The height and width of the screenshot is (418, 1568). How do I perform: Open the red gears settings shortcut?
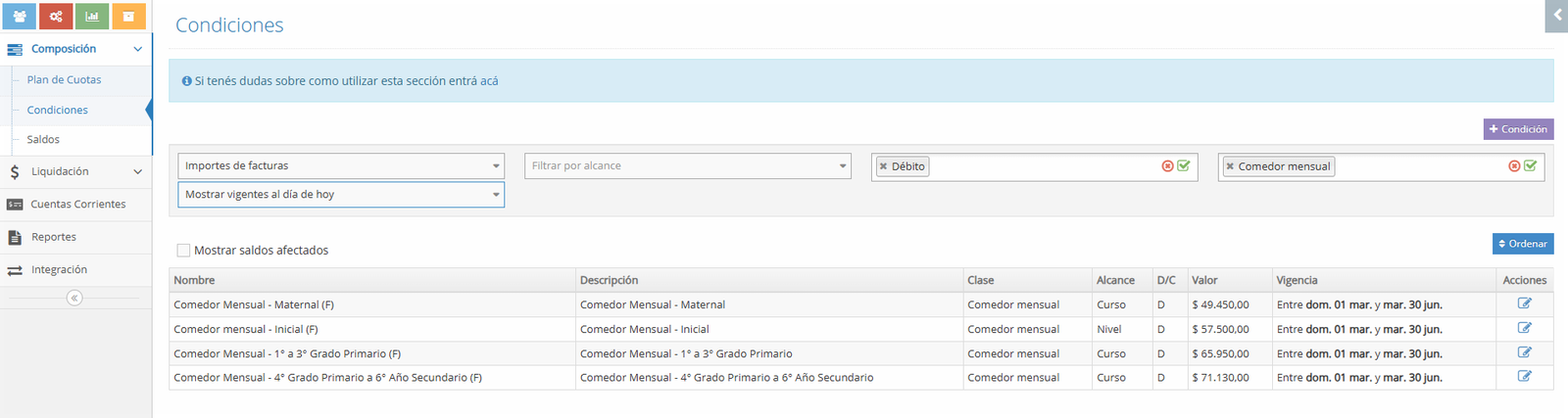pos(56,17)
